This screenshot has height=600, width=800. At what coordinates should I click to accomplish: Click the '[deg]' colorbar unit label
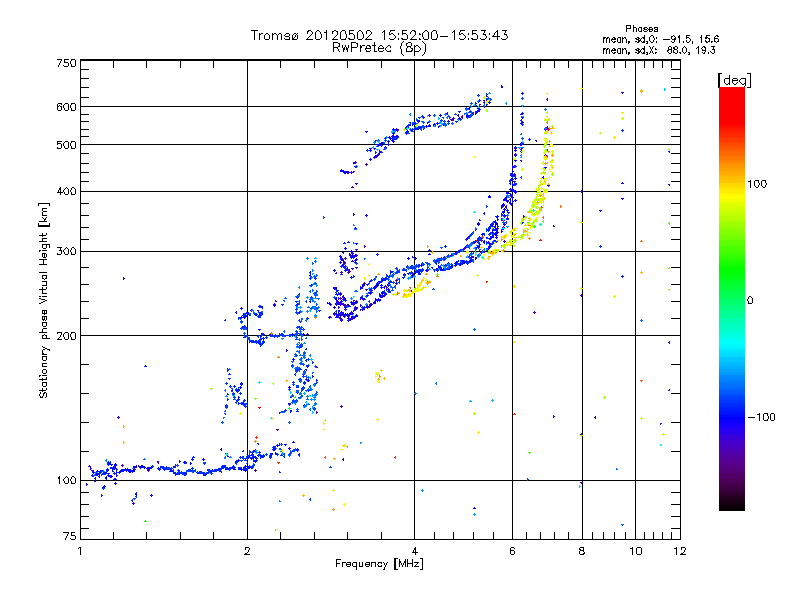coord(734,80)
